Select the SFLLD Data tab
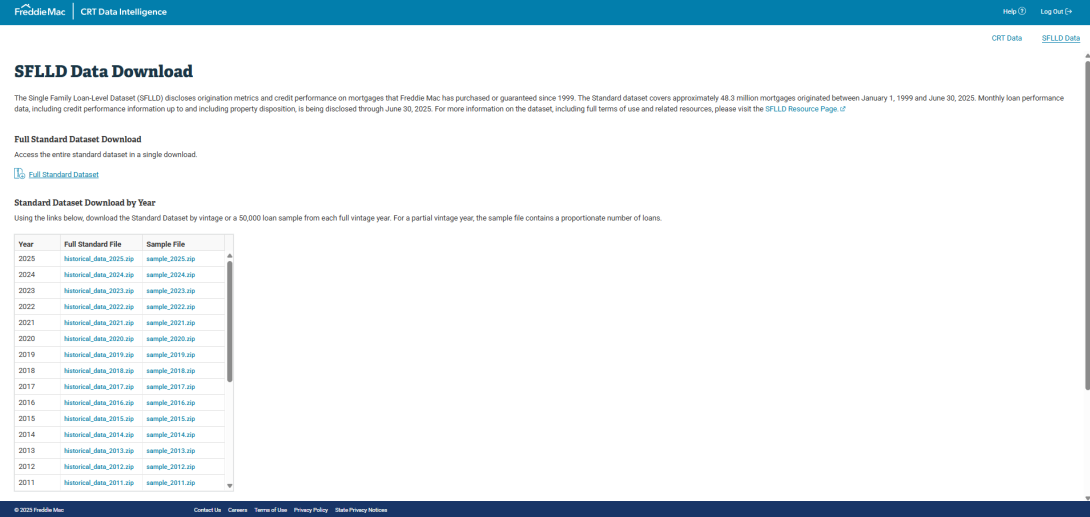This screenshot has height=517, width=1090. [x=1060, y=38]
